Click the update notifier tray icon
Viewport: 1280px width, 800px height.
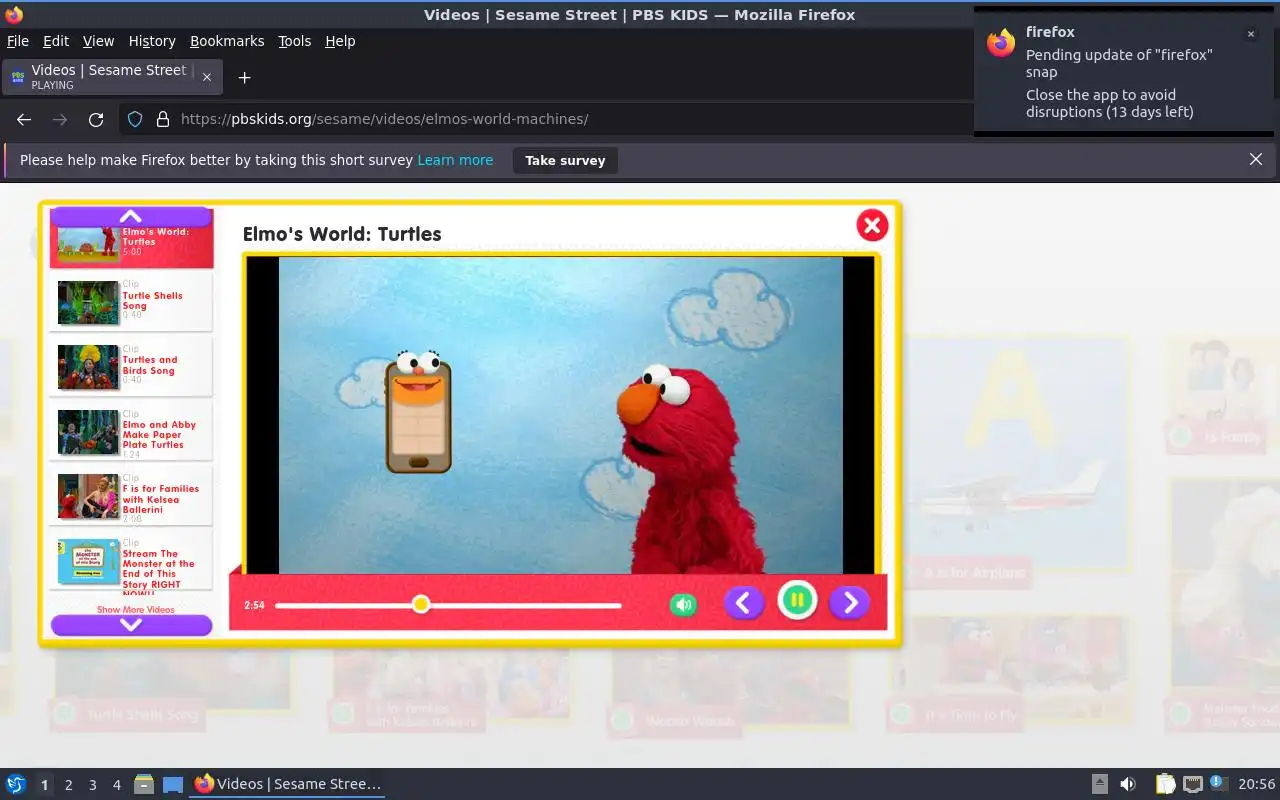click(x=1218, y=783)
